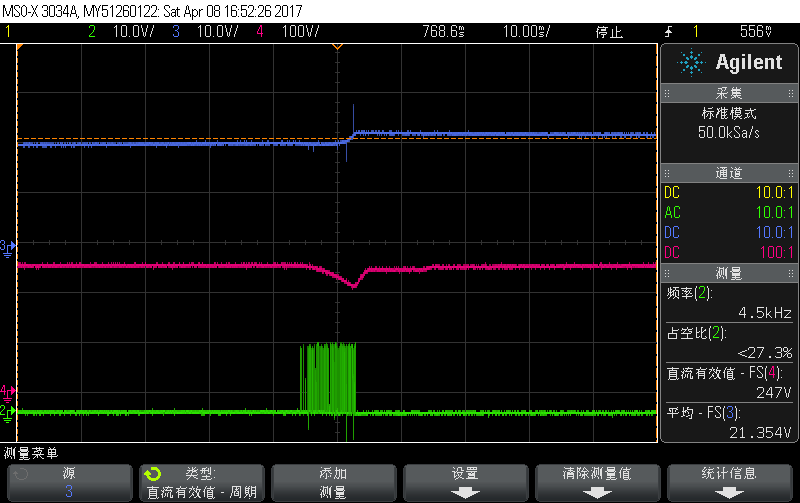Click the 通道 channel panel header
800x503 pixels.
pyautogui.click(x=729, y=173)
